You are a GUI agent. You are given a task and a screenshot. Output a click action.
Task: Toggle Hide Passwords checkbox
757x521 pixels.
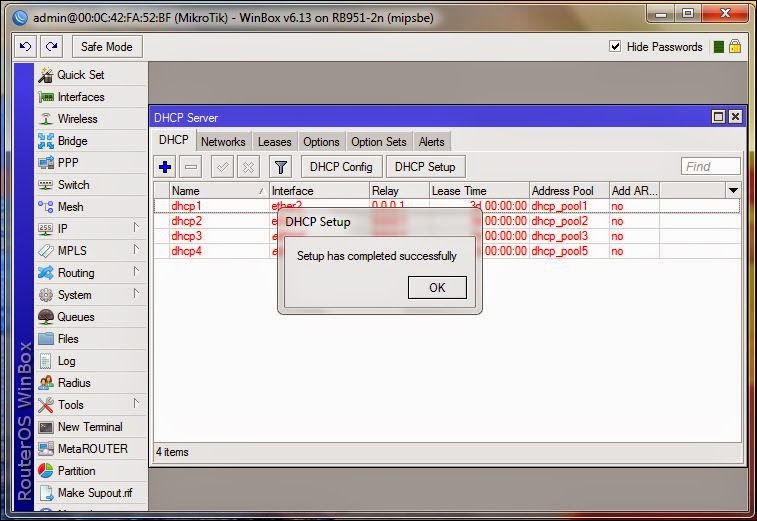[615, 46]
